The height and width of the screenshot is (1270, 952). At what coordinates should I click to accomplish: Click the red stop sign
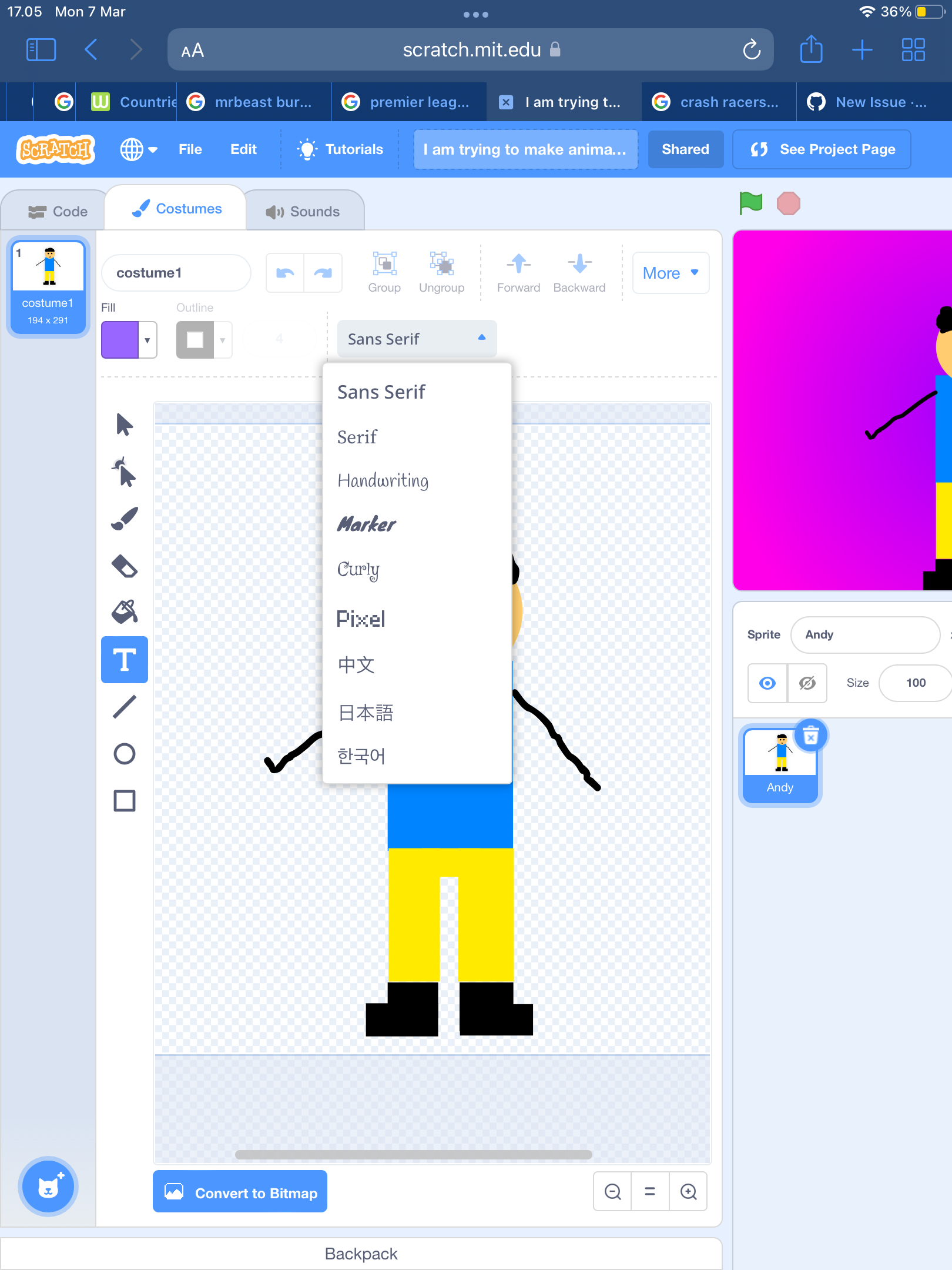coord(789,203)
